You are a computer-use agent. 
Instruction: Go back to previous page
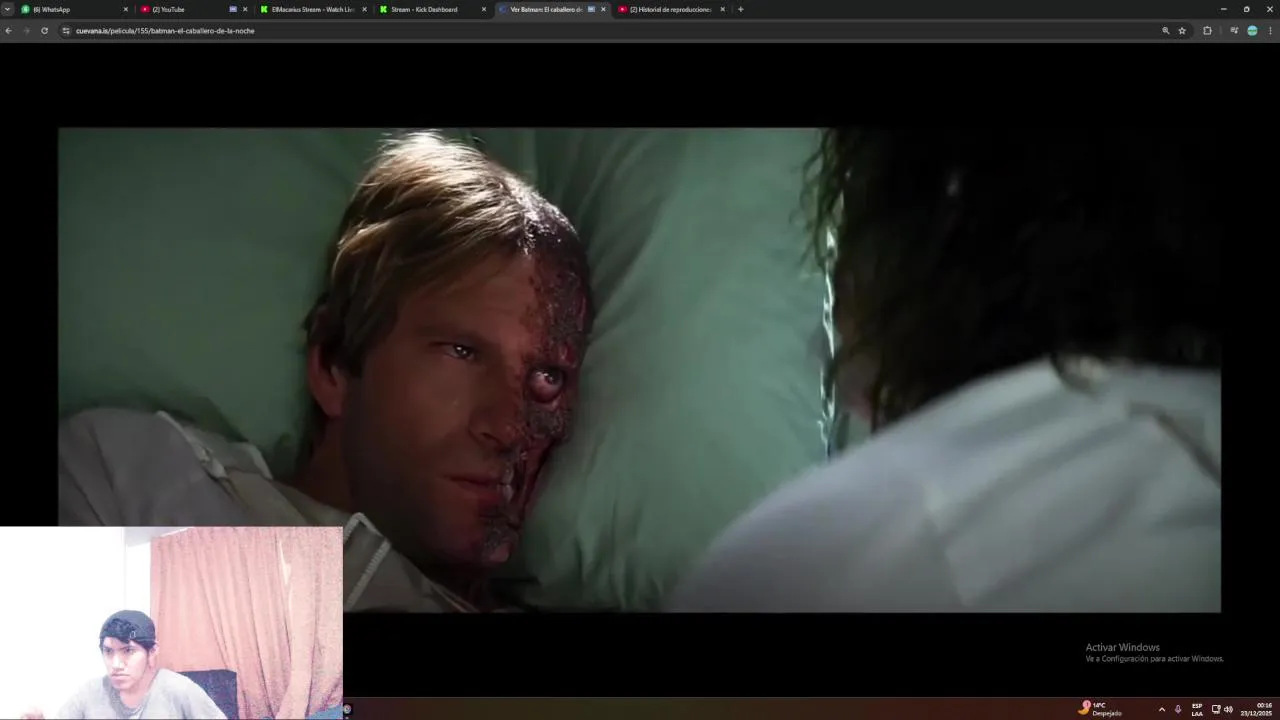8,31
